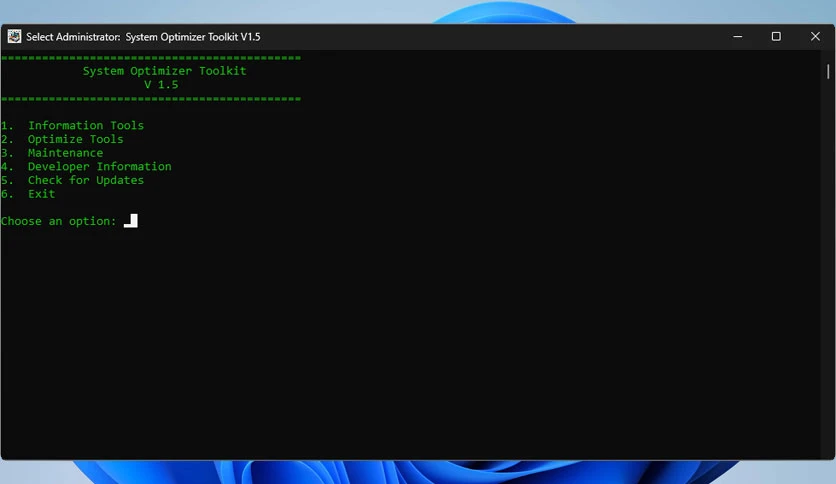
Task: Click the 'Choose an option:' prompt text
Action: pyautogui.click(x=59, y=221)
